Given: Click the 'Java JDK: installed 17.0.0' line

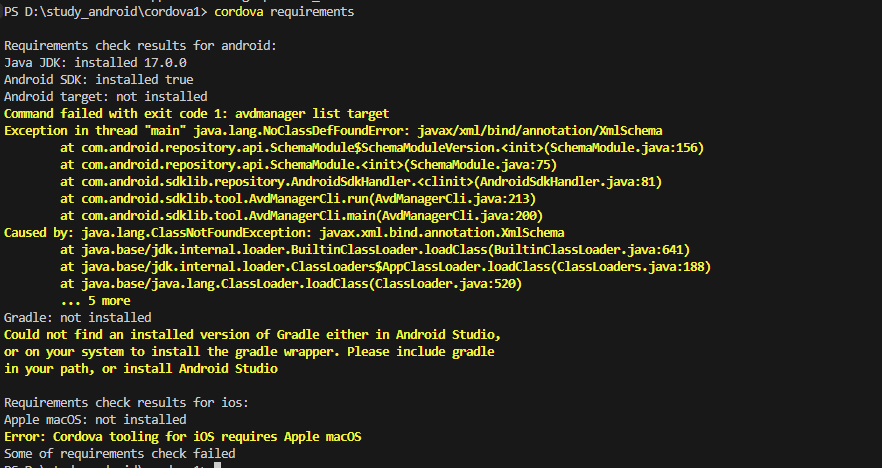Looking at the screenshot, I should click(x=95, y=62).
